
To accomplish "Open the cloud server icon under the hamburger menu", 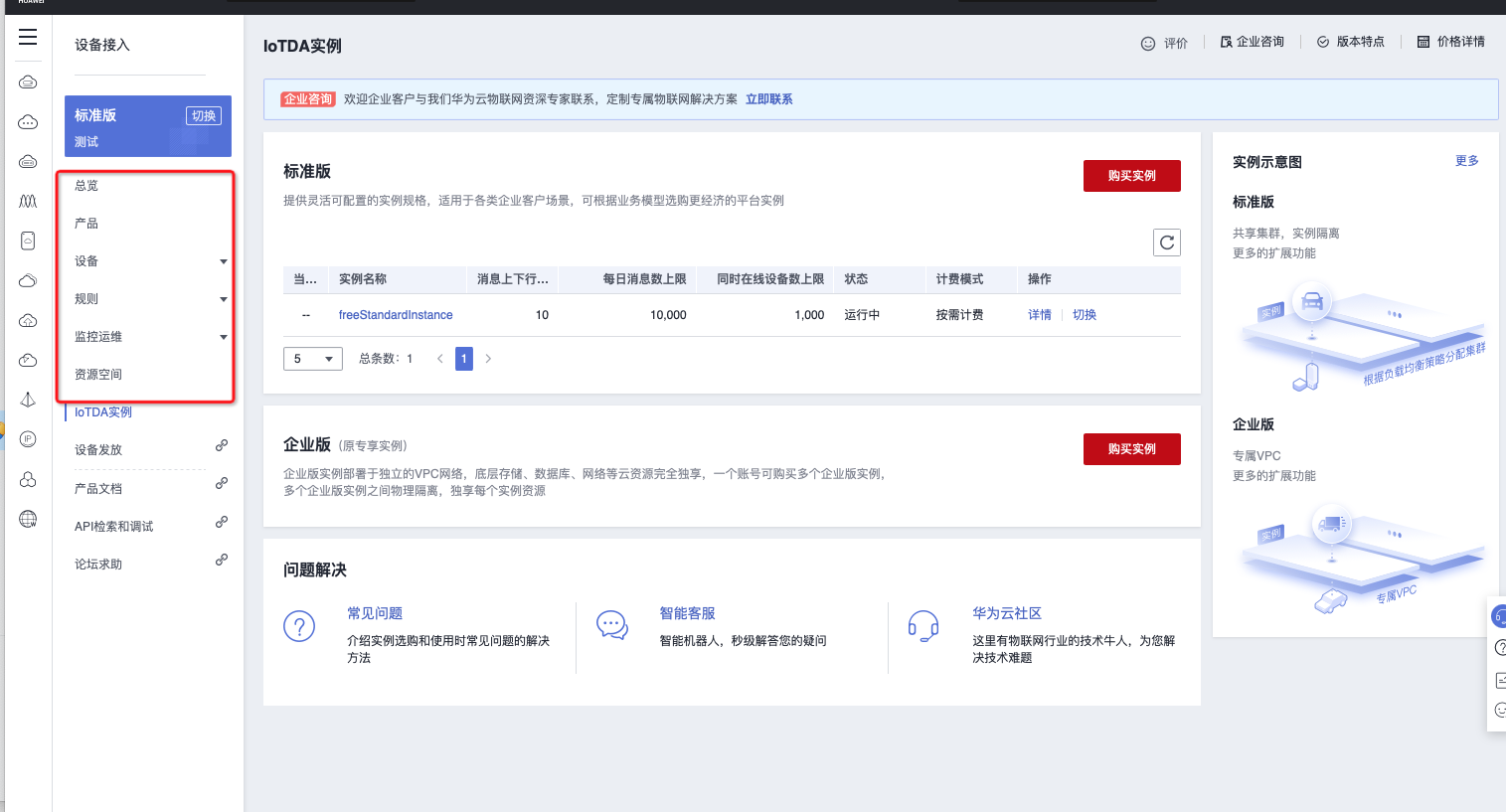I will pos(28,82).
